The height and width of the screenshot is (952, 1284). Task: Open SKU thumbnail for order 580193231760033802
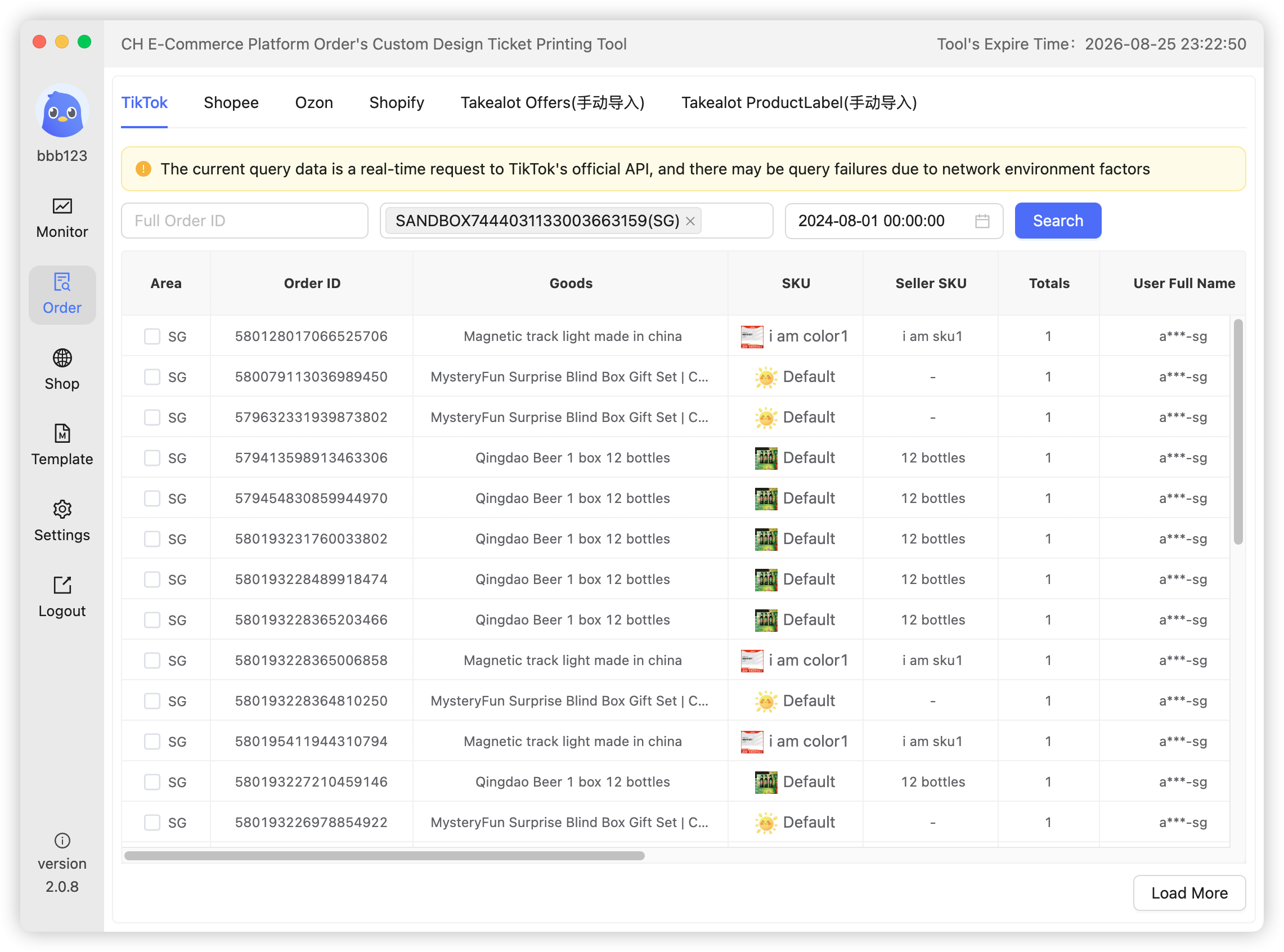766,540
